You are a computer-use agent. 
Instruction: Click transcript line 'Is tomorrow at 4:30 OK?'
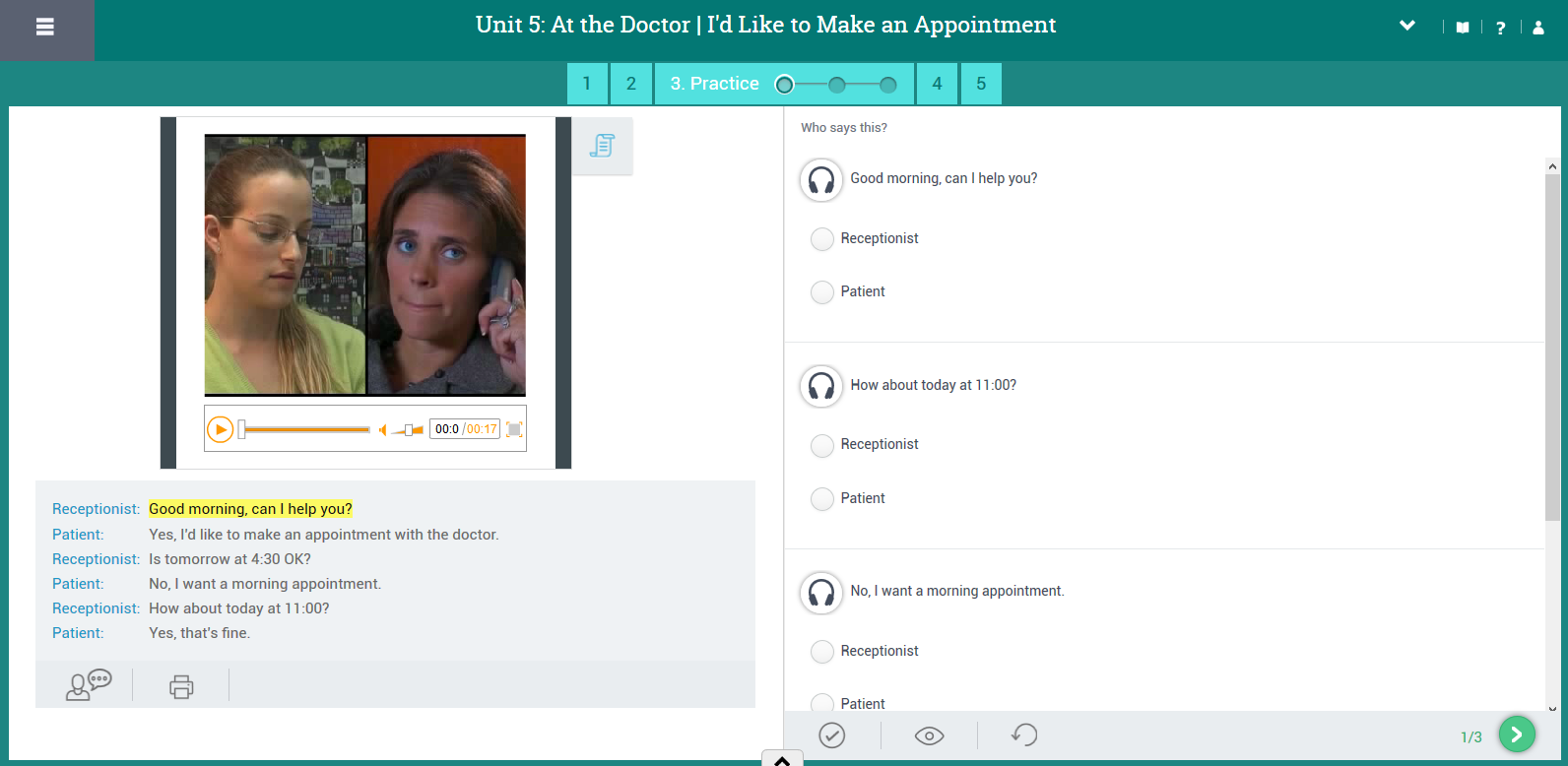click(229, 559)
